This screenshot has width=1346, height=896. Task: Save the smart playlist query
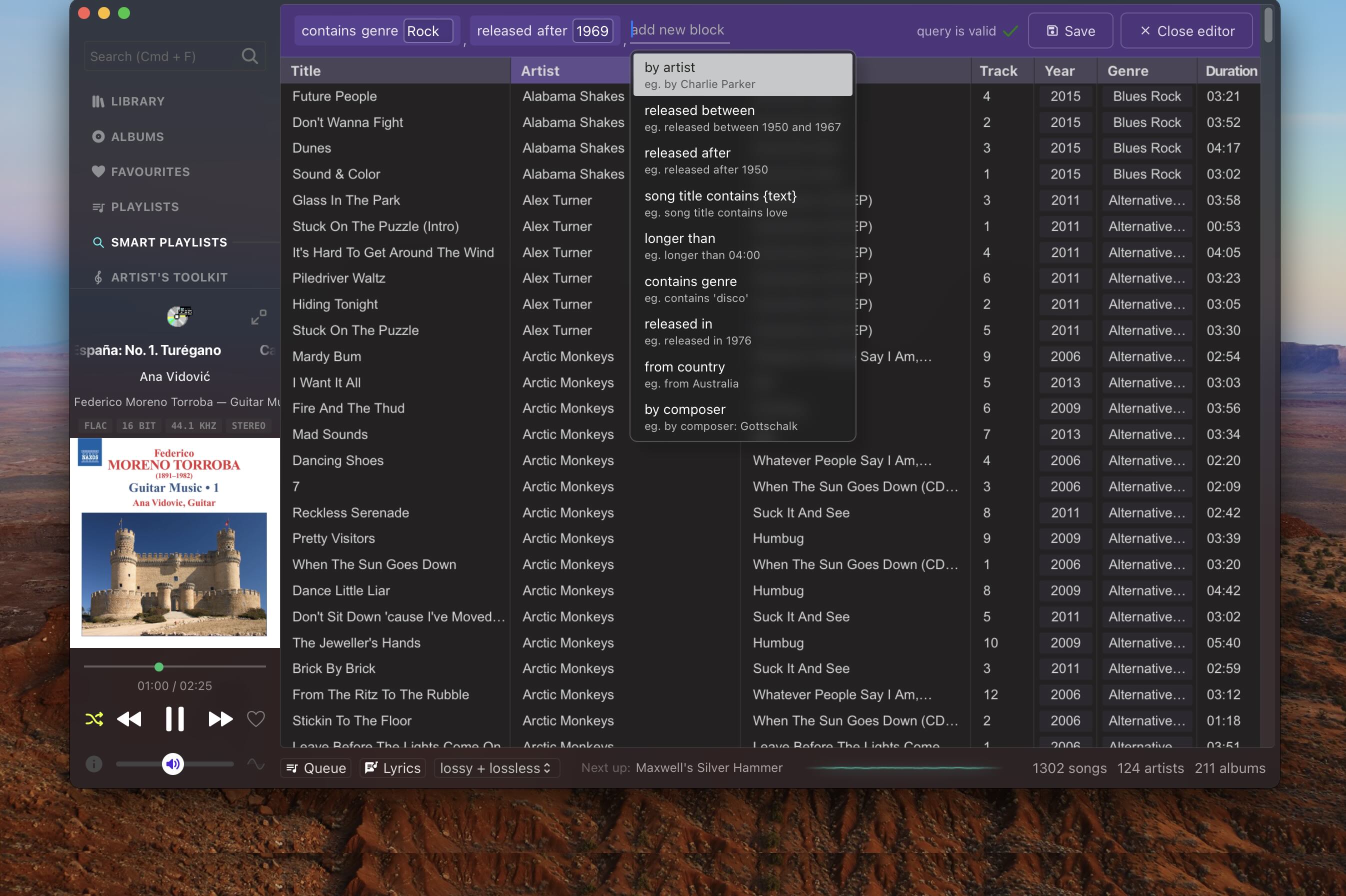click(x=1069, y=31)
